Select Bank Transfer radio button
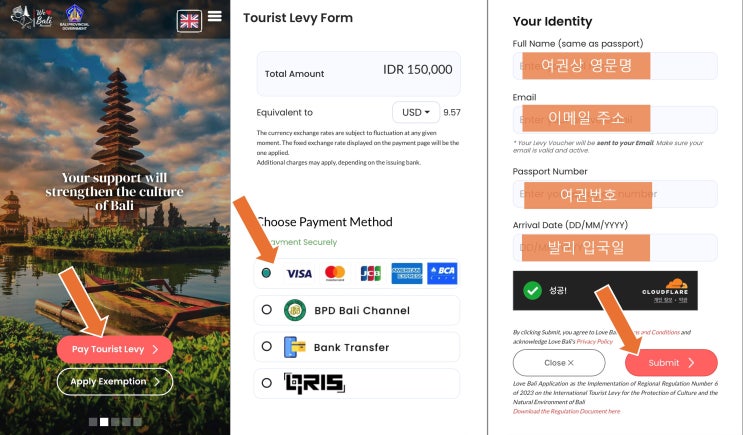The width and height of the screenshot is (743, 435). (267, 346)
